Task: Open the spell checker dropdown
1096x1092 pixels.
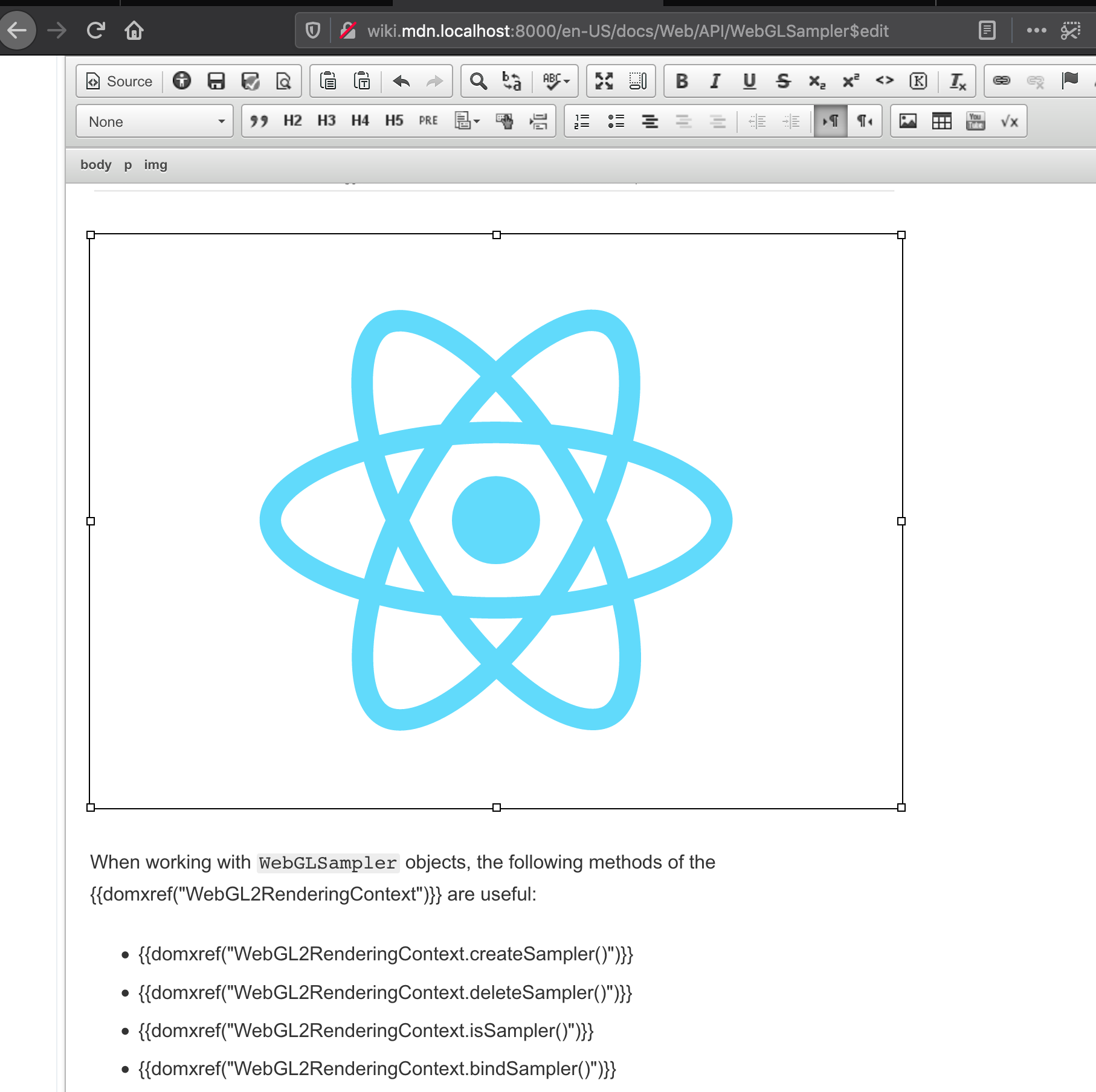Action: point(556,81)
